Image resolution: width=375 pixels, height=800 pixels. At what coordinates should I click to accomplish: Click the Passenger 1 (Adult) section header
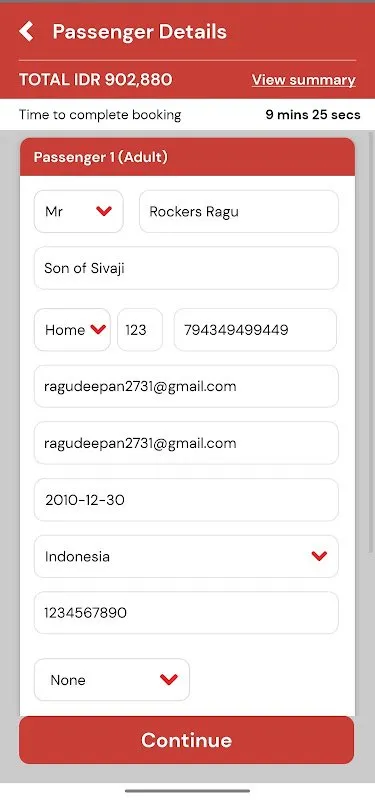point(187,157)
